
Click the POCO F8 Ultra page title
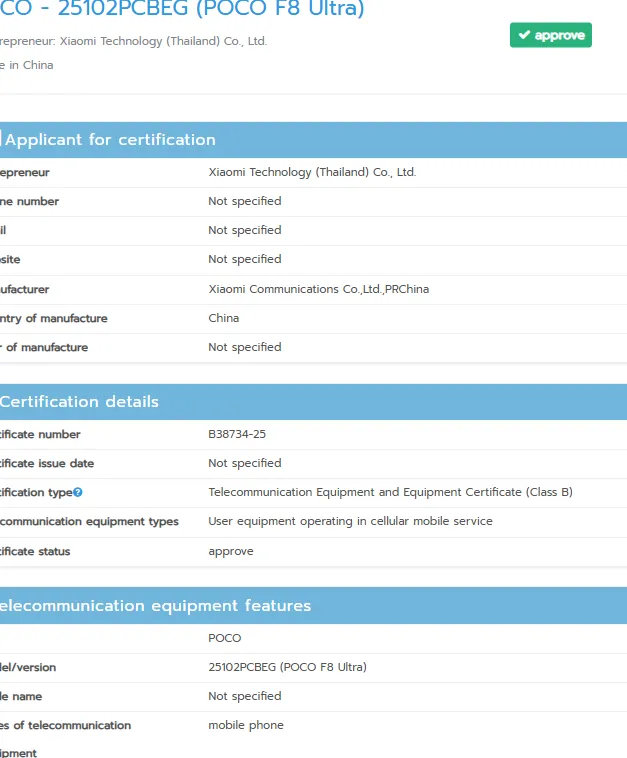pos(182,10)
